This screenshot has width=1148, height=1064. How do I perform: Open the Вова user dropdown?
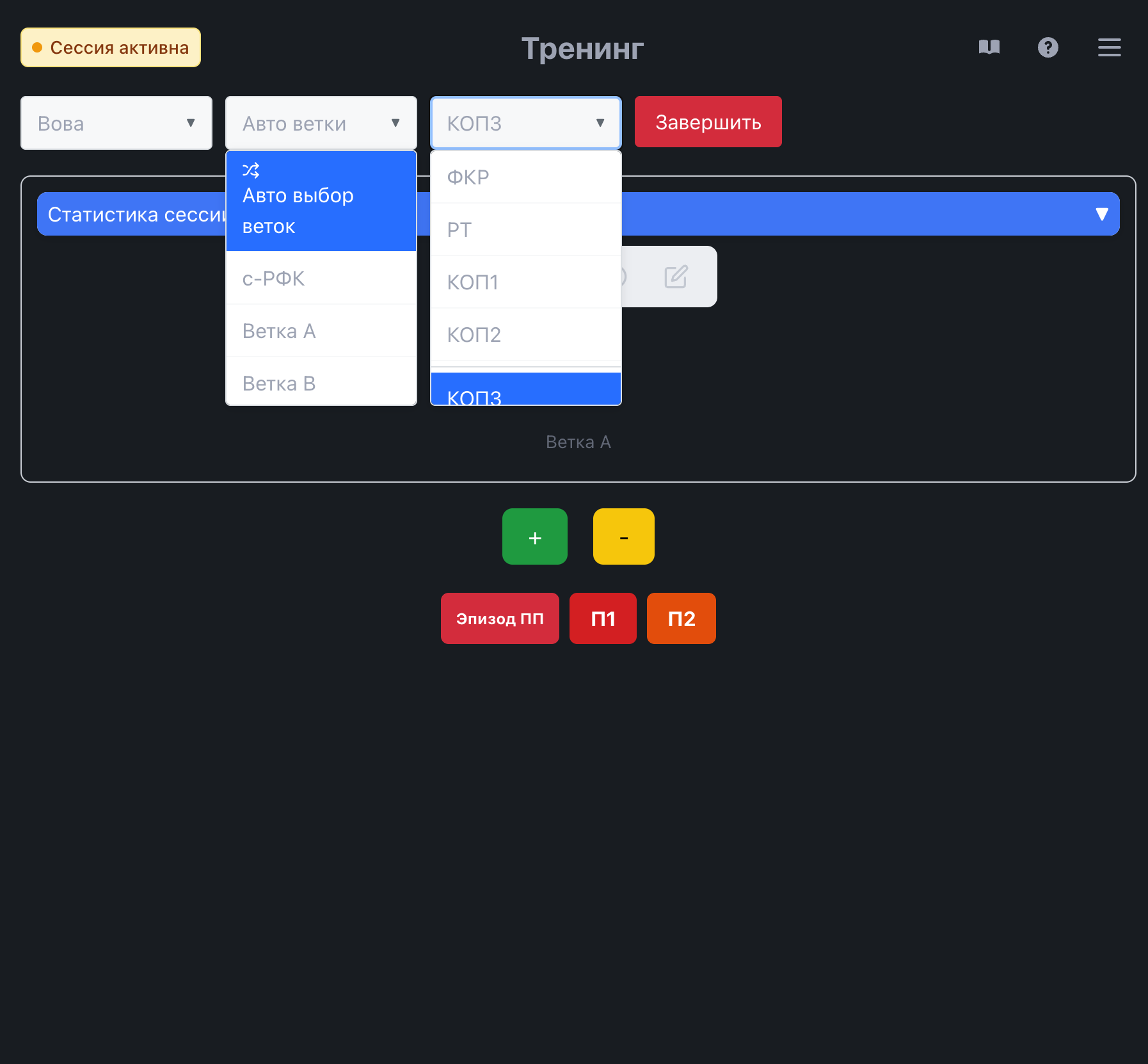click(x=116, y=123)
